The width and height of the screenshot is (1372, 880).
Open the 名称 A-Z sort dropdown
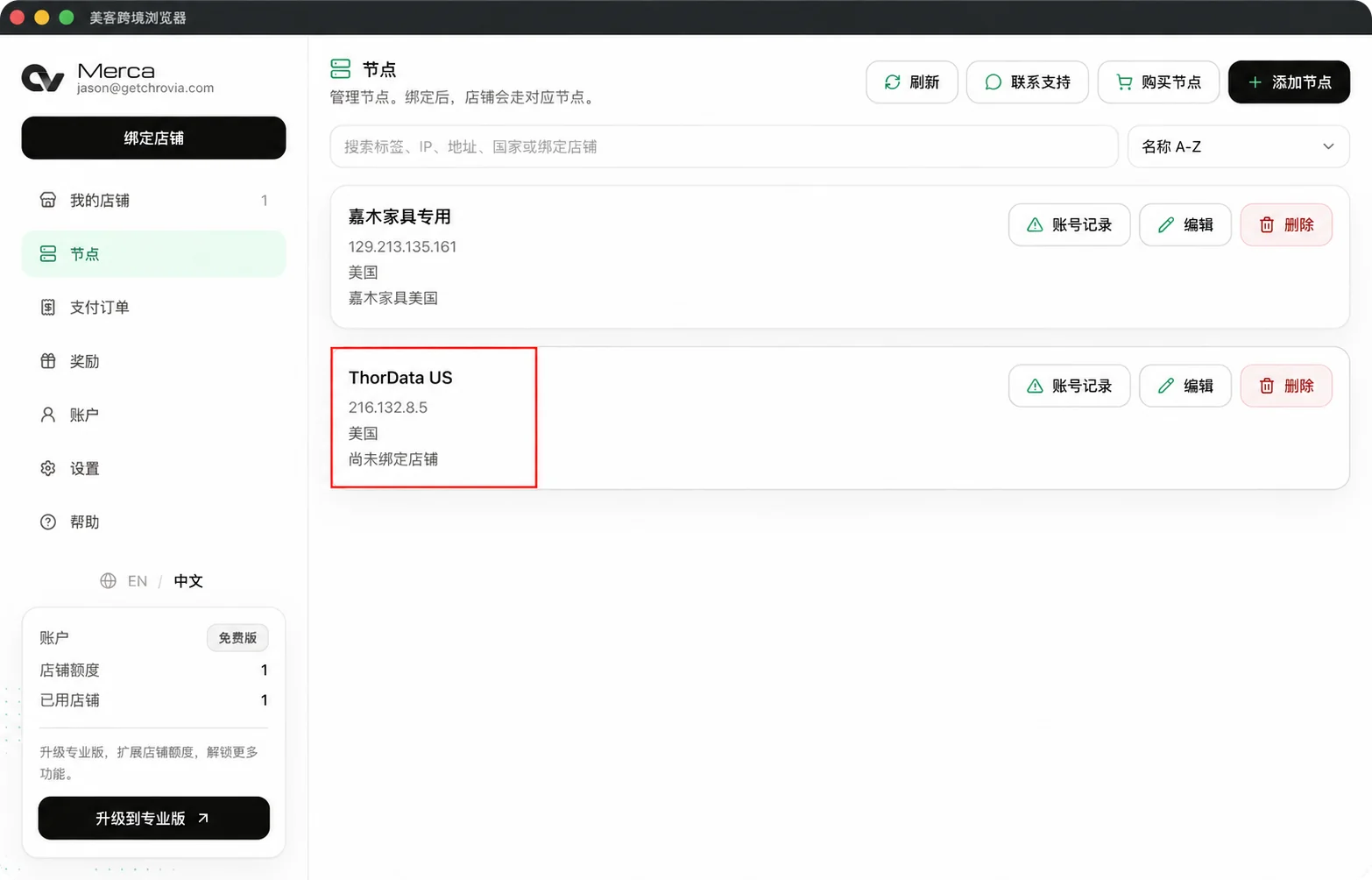(1238, 146)
